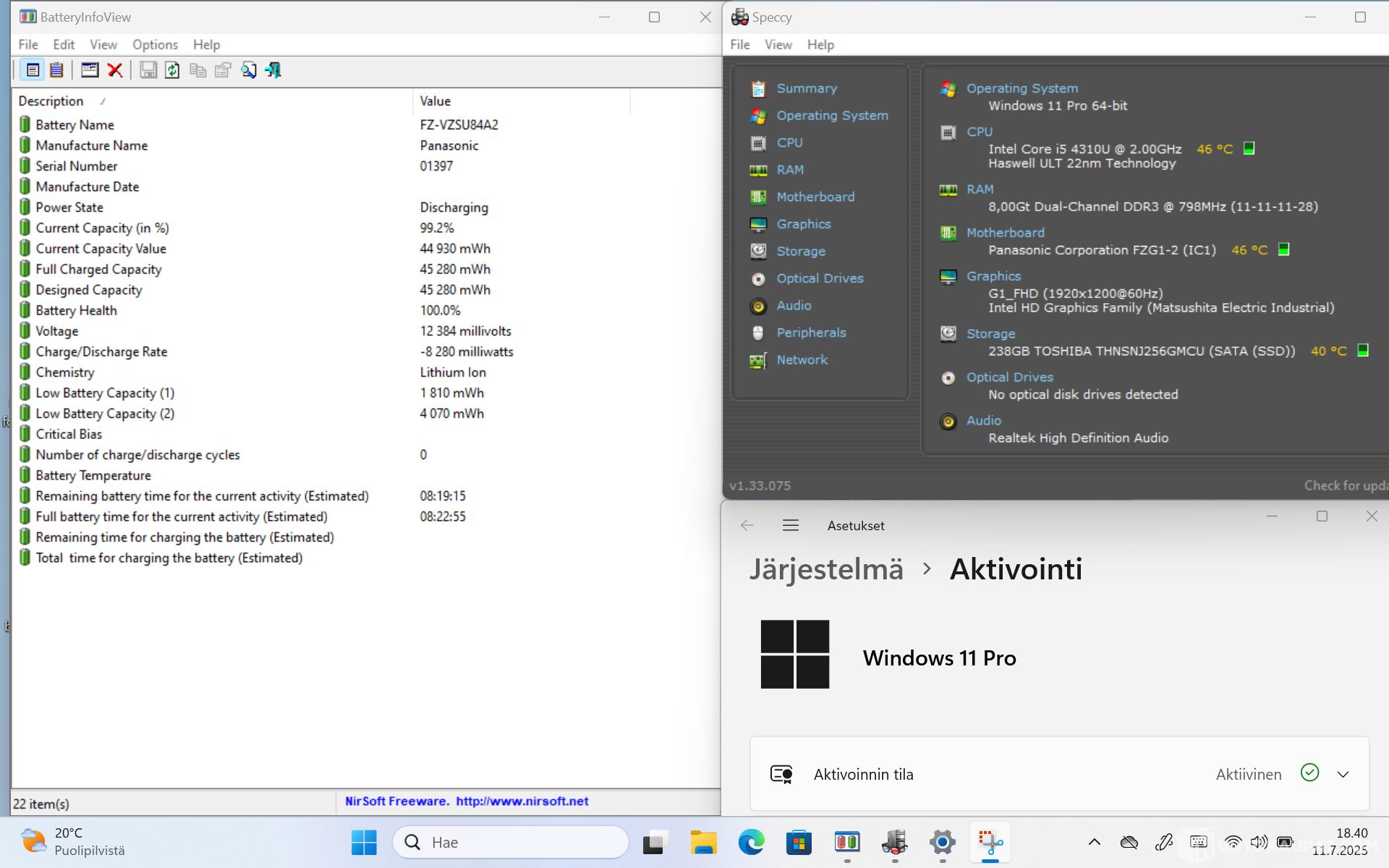Click the green Storage temperature indicator square

(1363, 350)
